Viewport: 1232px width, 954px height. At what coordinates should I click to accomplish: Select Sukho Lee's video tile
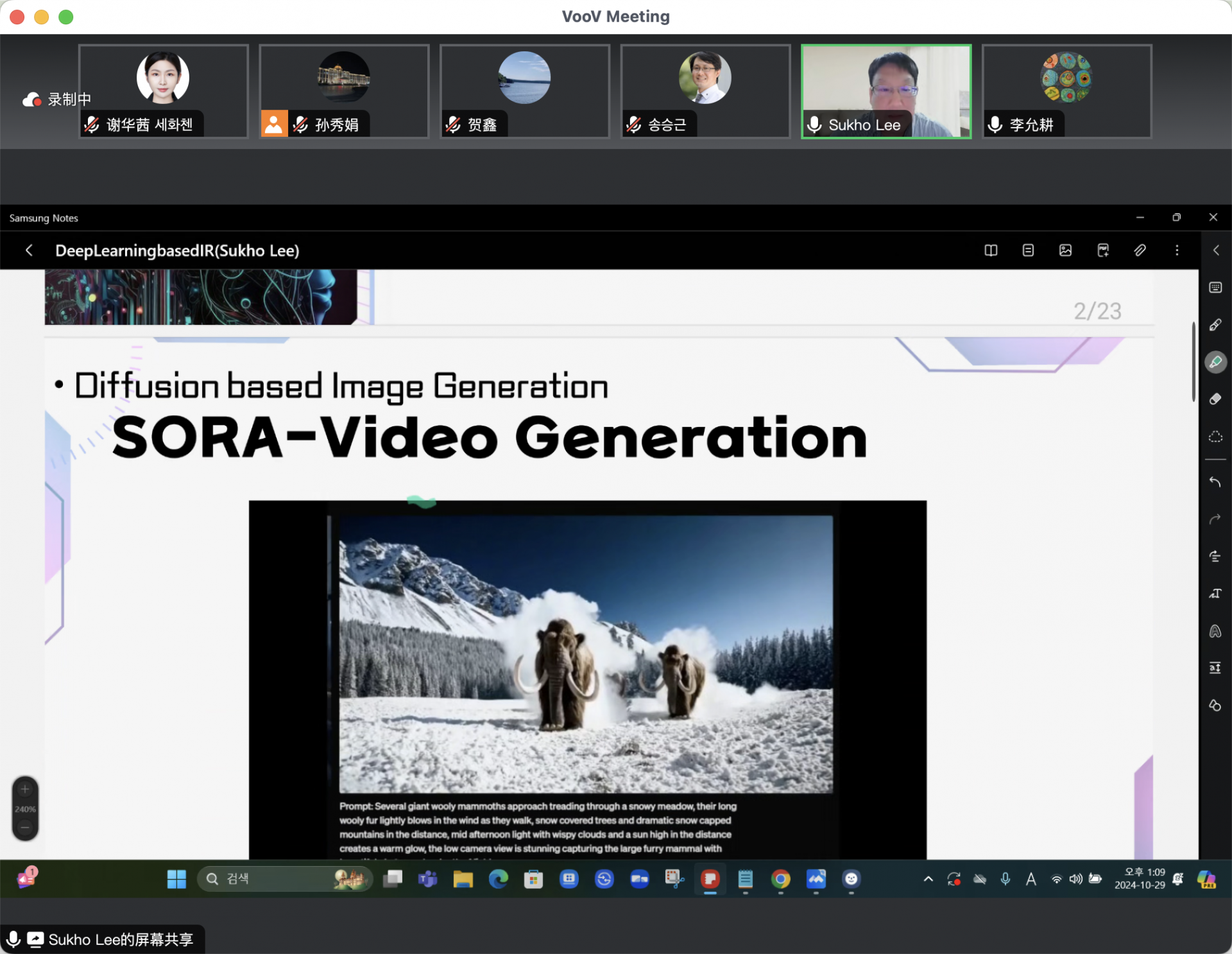[x=886, y=91]
